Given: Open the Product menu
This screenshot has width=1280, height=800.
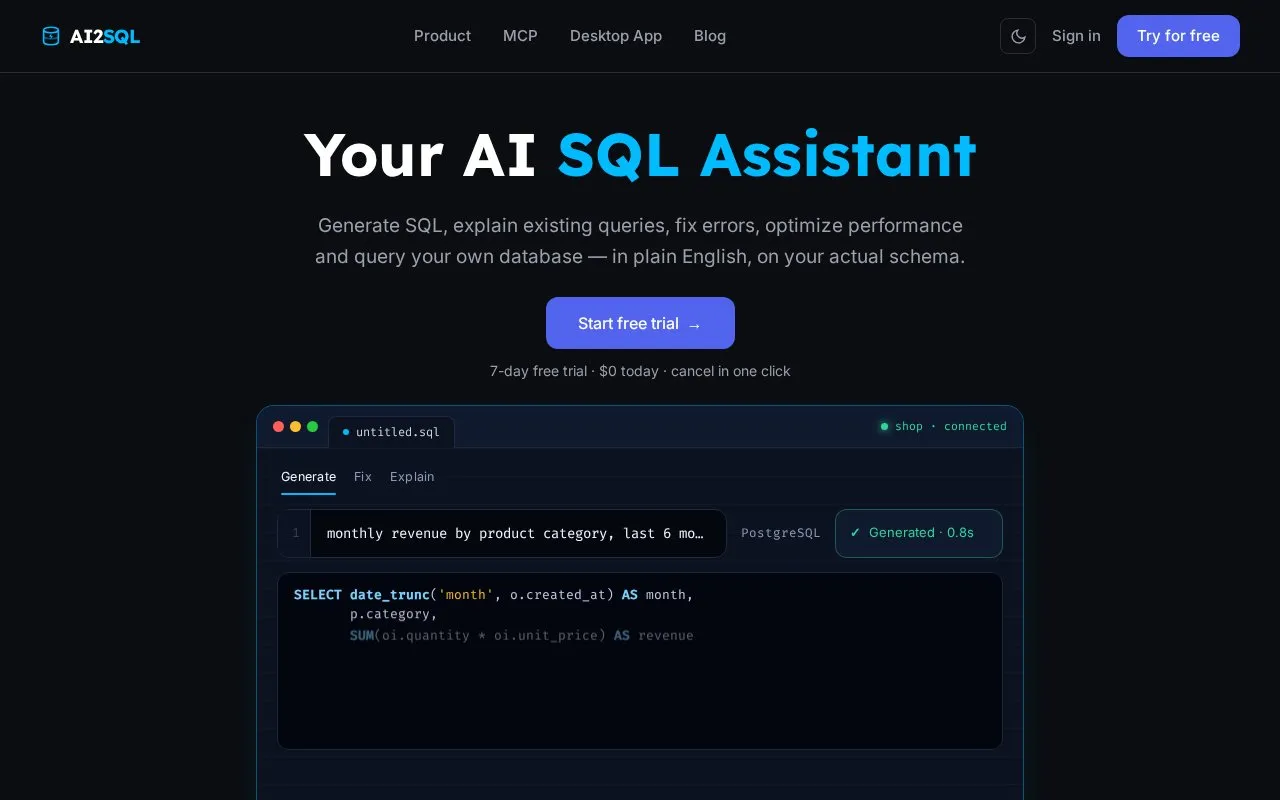Looking at the screenshot, I should point(442,36).
